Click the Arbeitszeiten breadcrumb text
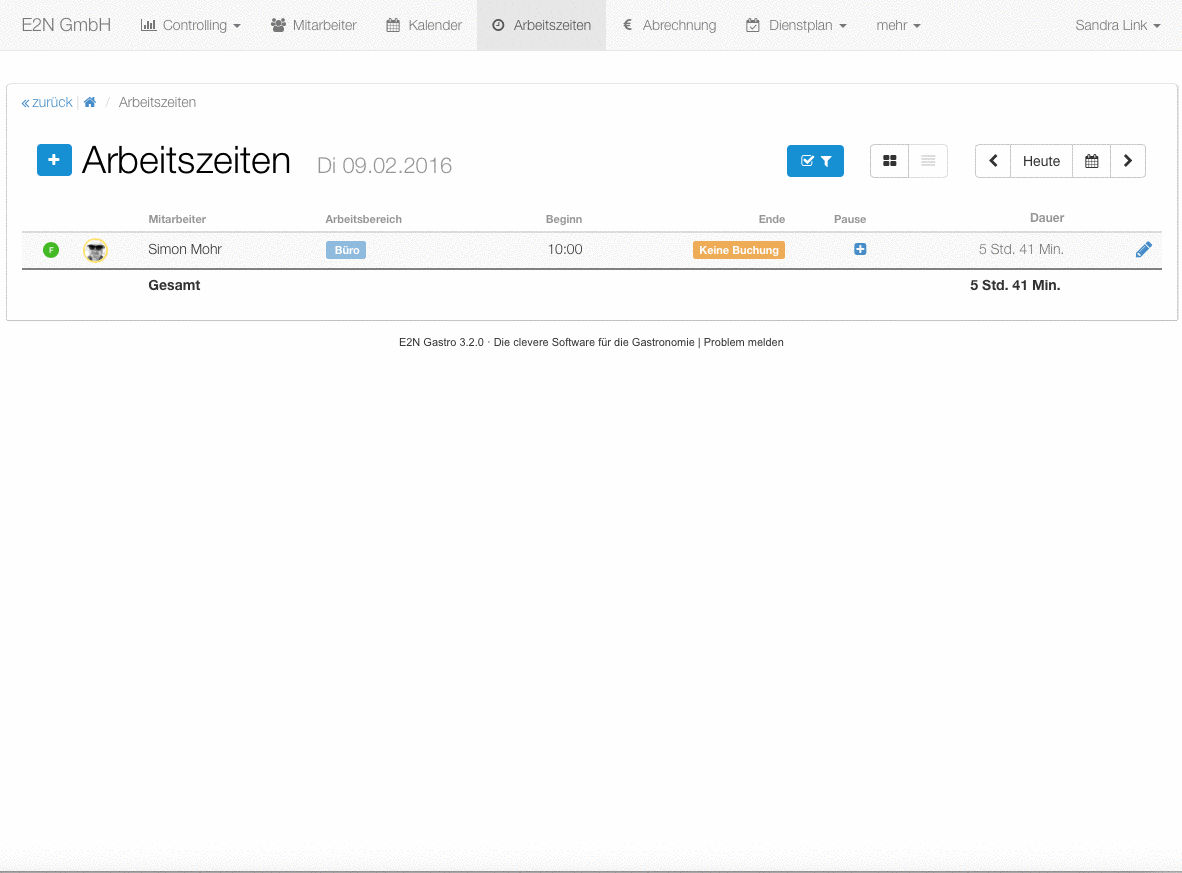Viewport: 1182px width, 873px height. click(x=157, y=102)
